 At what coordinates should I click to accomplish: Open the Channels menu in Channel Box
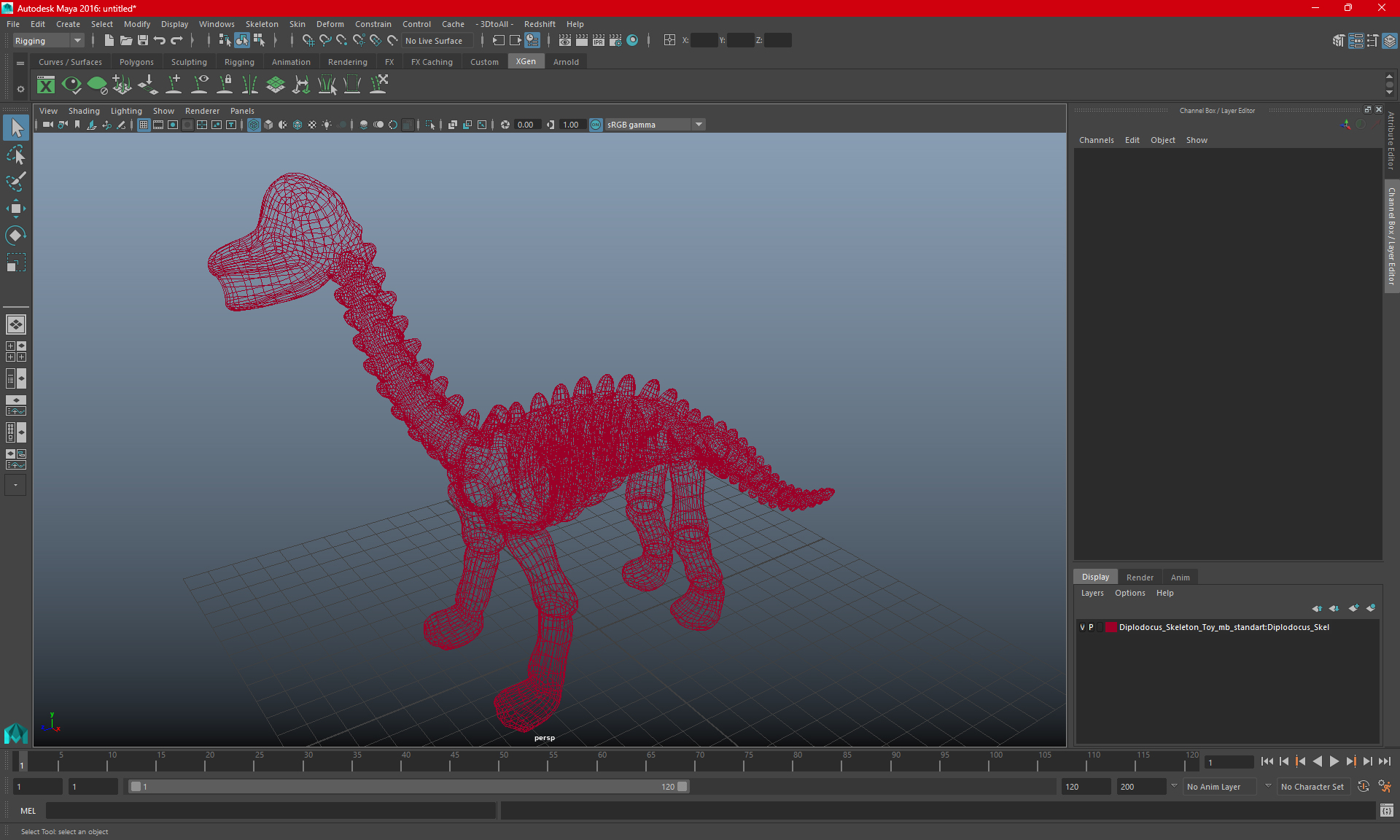1096,140
